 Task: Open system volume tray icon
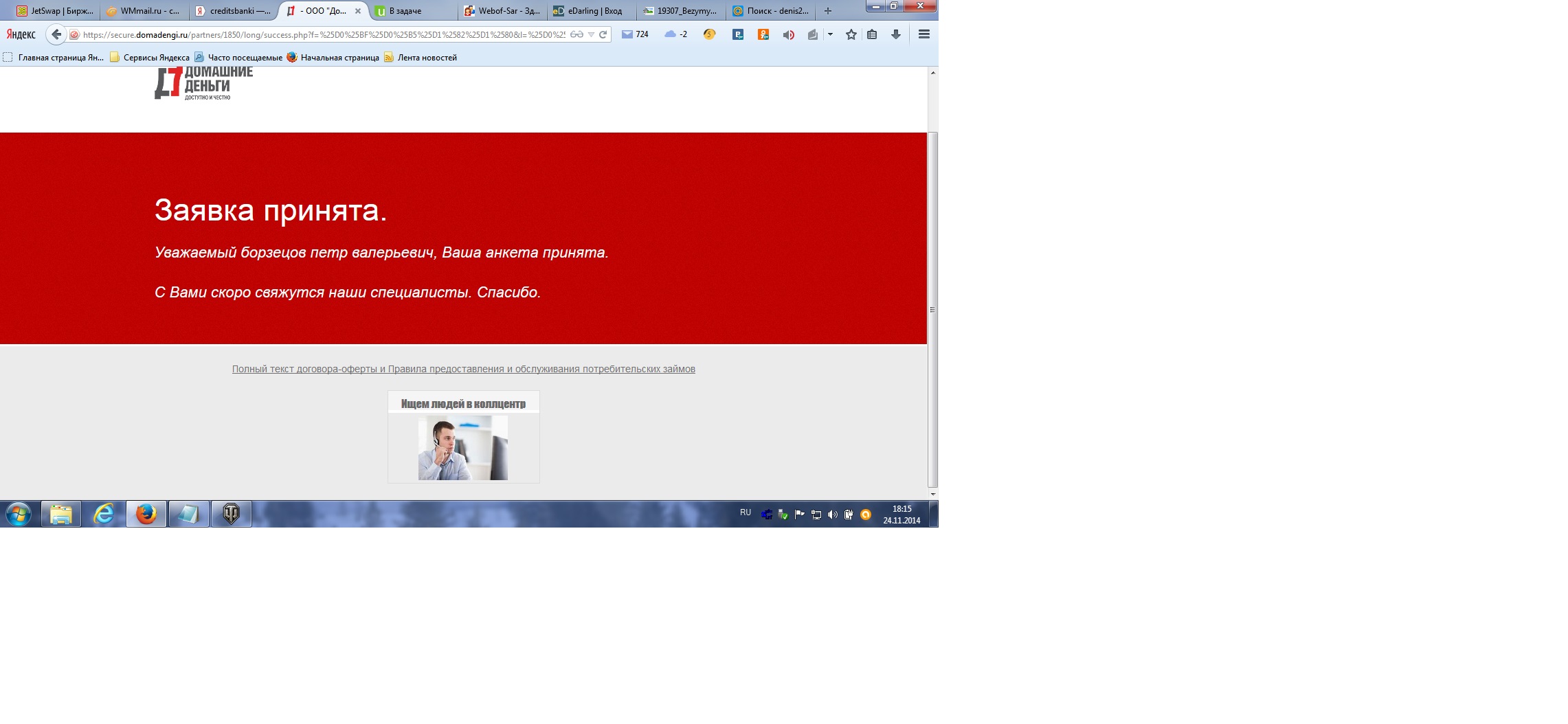(x=833, y=514)
